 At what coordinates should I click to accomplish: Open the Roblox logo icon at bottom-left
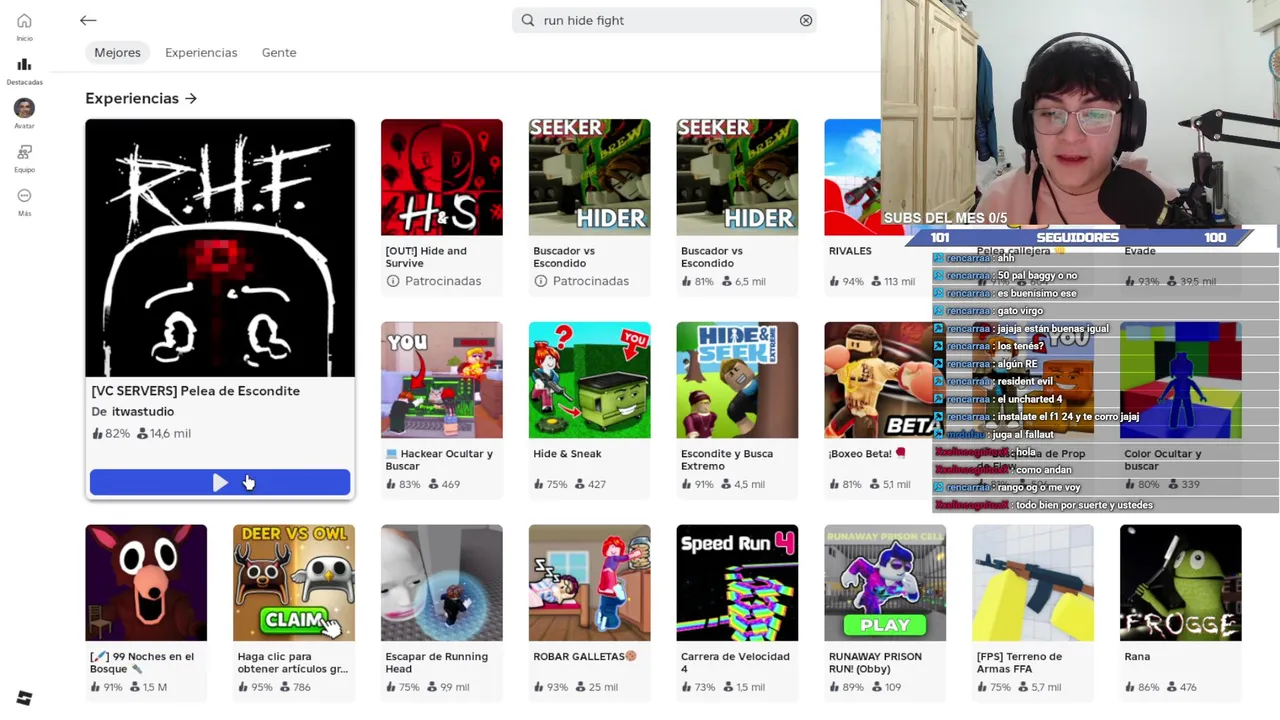tap(24, 698)
